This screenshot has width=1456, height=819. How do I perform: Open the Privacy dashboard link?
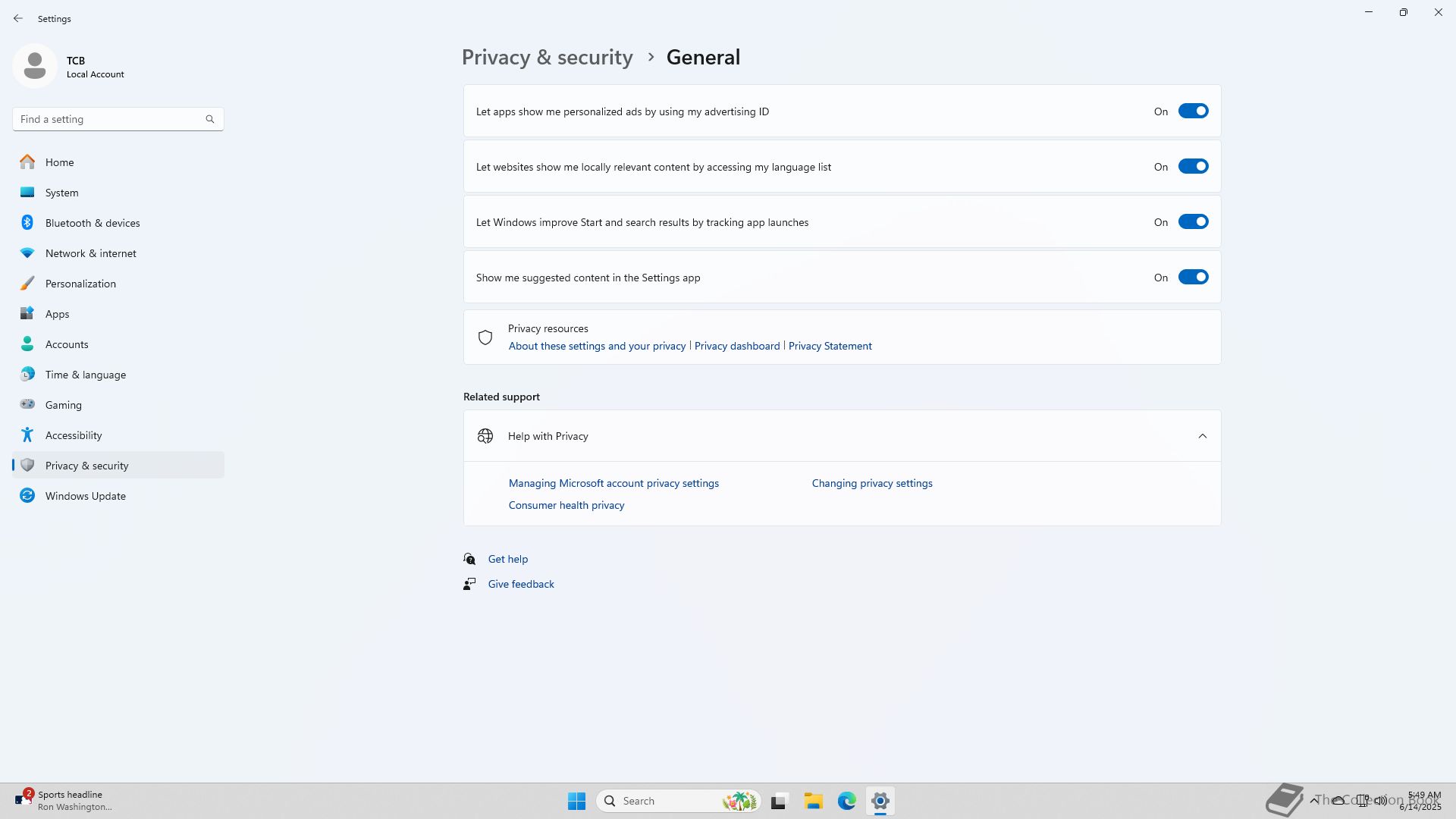pos(736,346)
